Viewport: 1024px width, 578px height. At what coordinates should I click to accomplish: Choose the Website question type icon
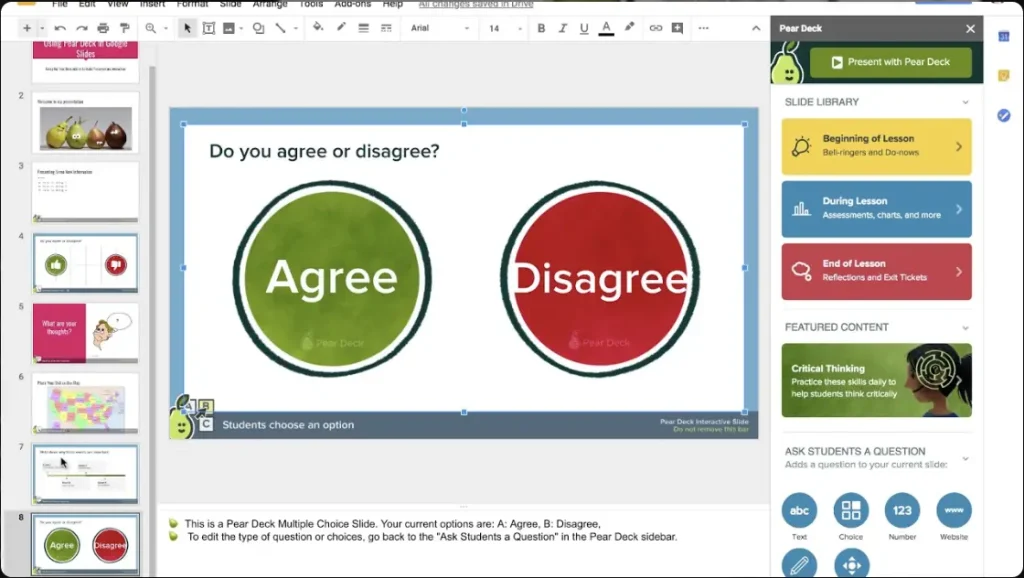pos(955,510)
